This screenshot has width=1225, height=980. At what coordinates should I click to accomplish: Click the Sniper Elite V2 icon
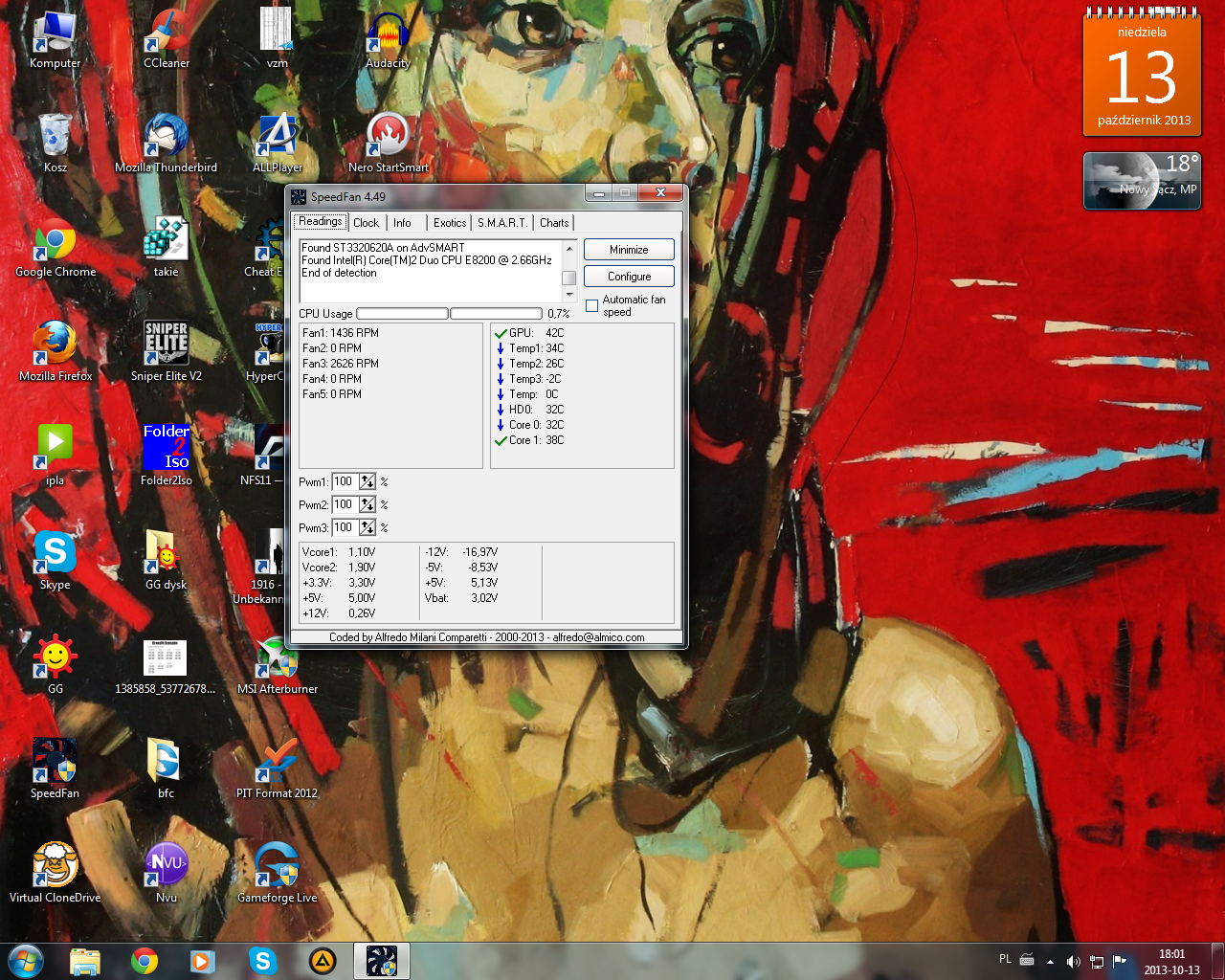coord(167,349)
